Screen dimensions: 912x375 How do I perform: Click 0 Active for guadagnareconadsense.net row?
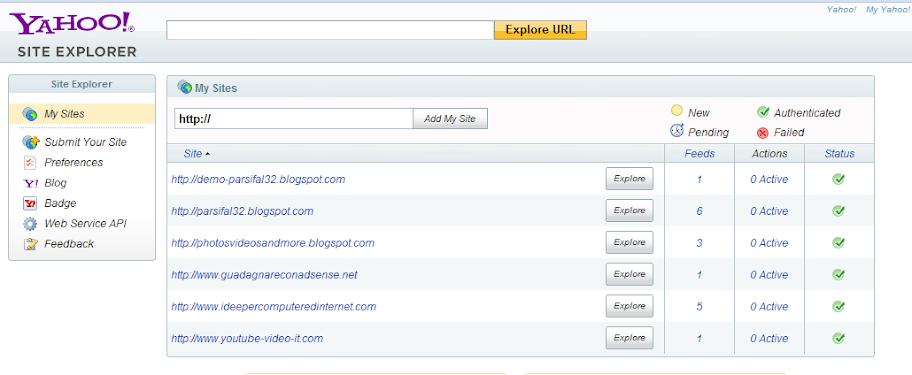point(769,275)
